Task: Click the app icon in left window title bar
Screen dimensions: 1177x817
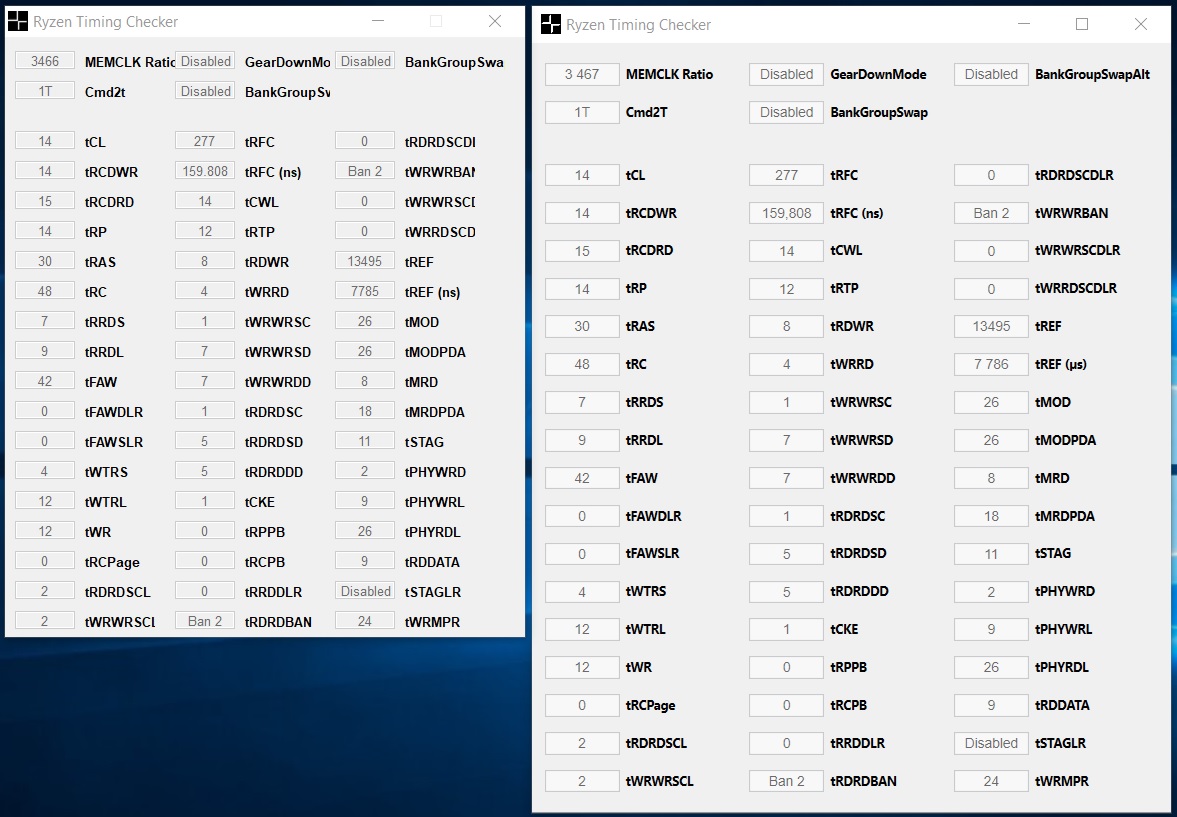Action: click(x=17, y=22)
